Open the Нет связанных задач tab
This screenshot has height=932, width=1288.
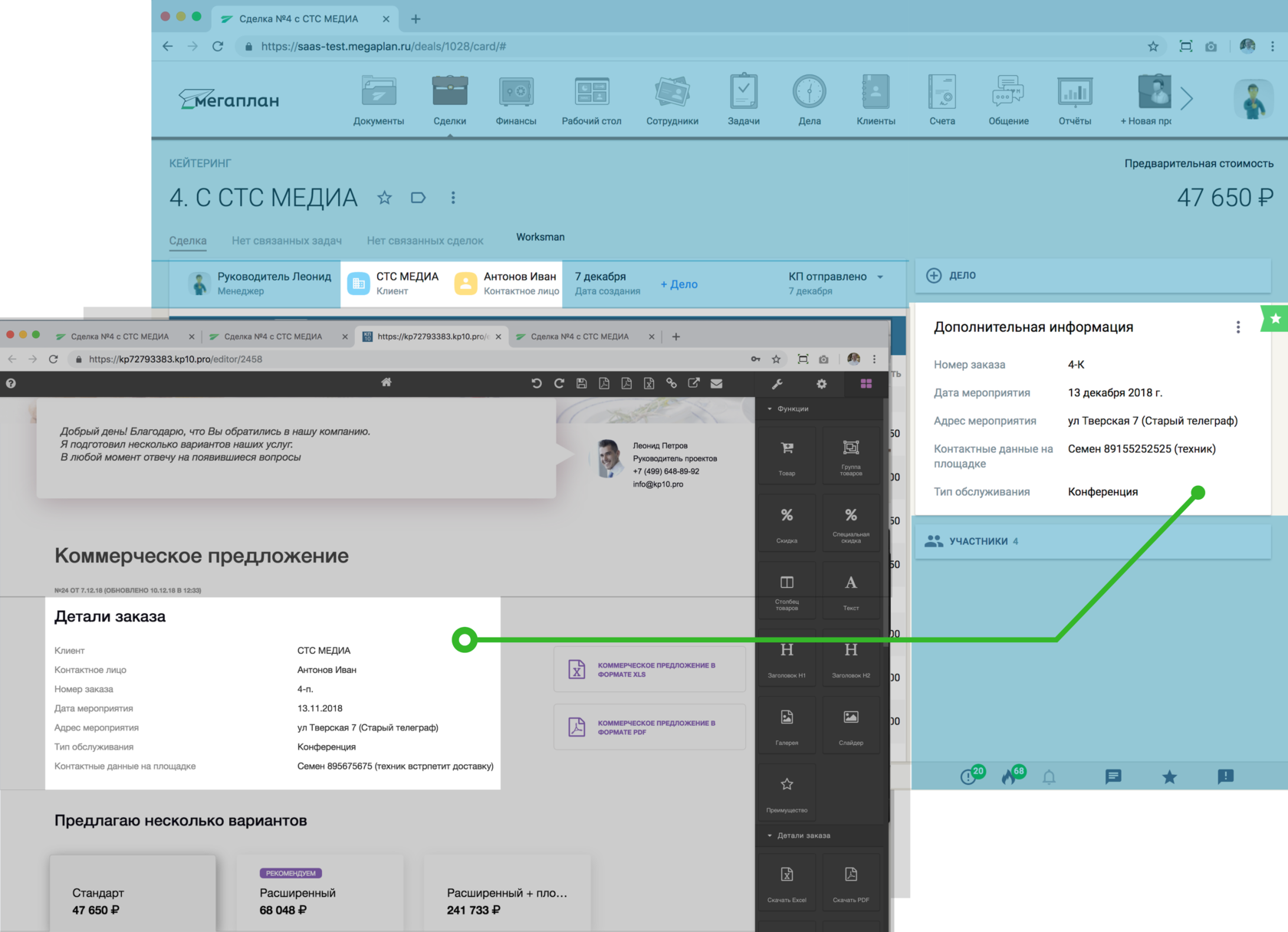pos(287,241)
